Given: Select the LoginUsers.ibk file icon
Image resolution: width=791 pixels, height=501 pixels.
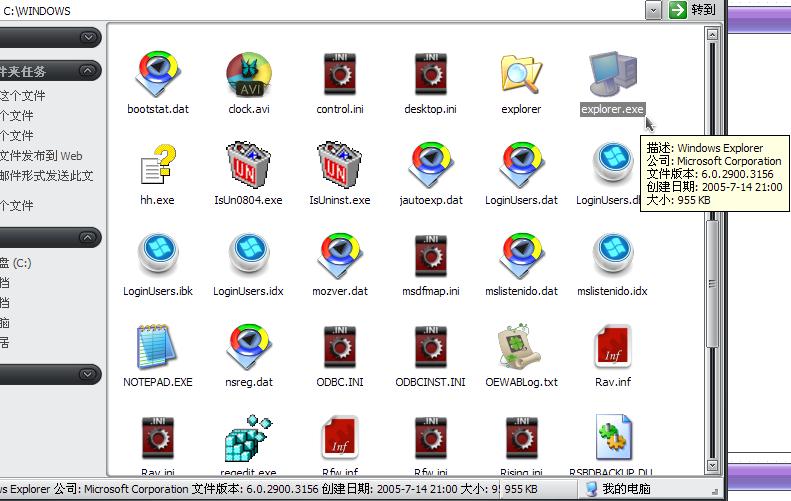Looking at the screenshot, I should pos(158,254).
